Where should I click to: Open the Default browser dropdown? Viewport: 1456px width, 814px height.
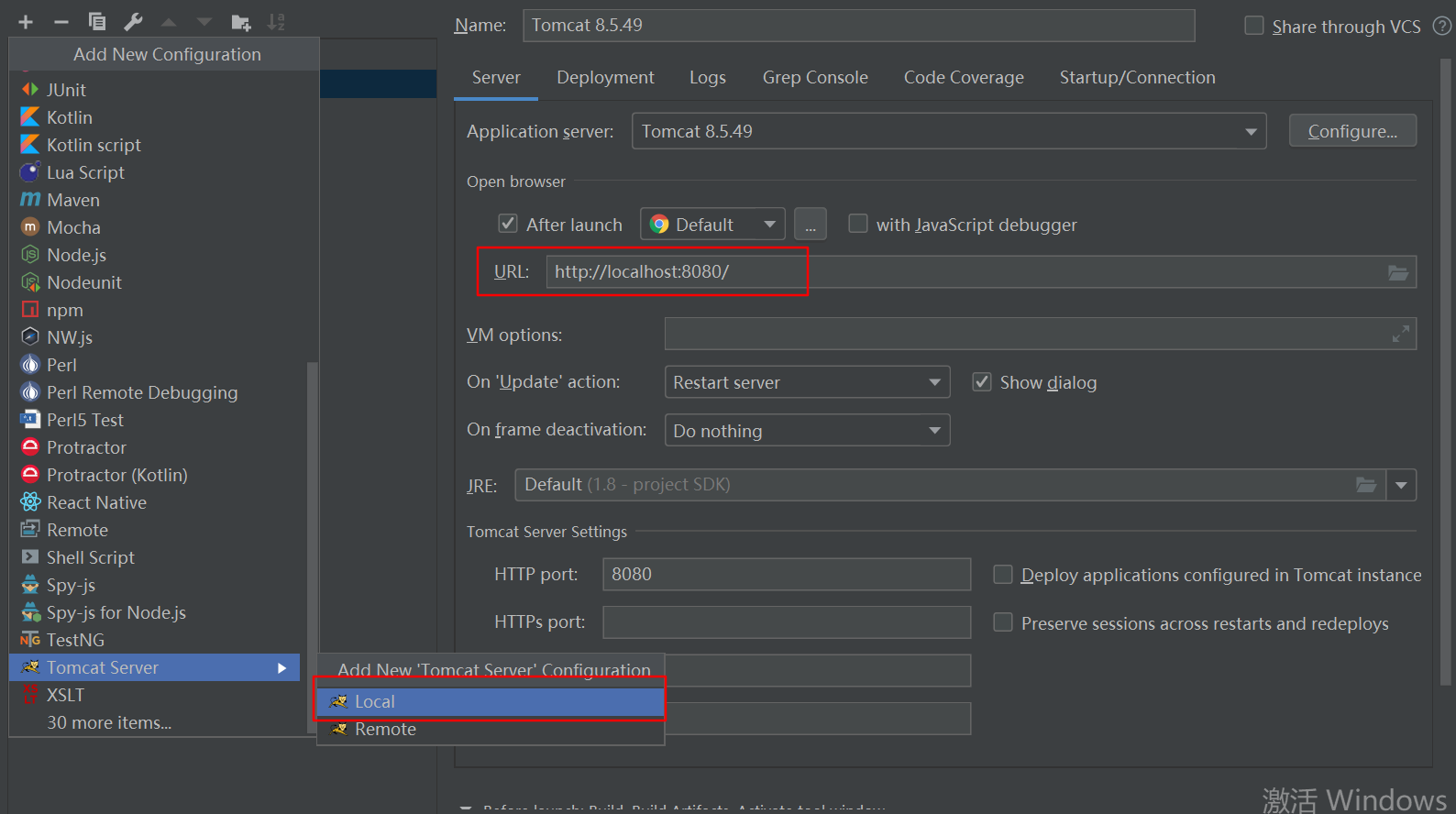[x=712, y=224]
